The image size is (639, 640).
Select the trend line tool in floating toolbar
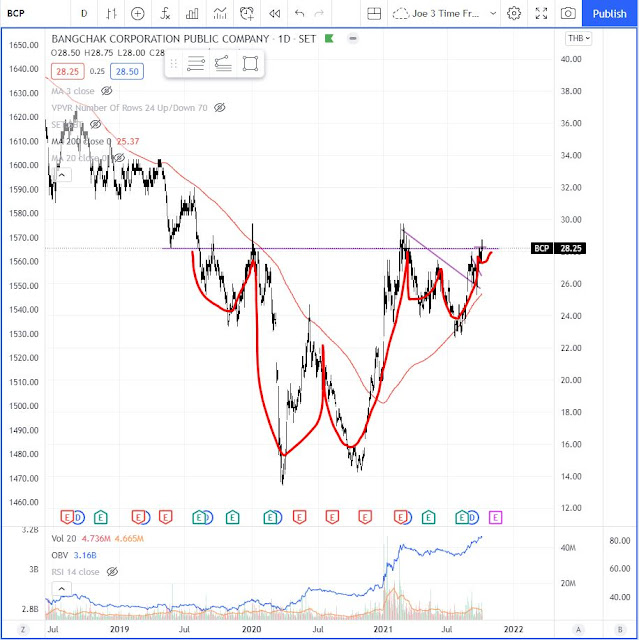223,64
